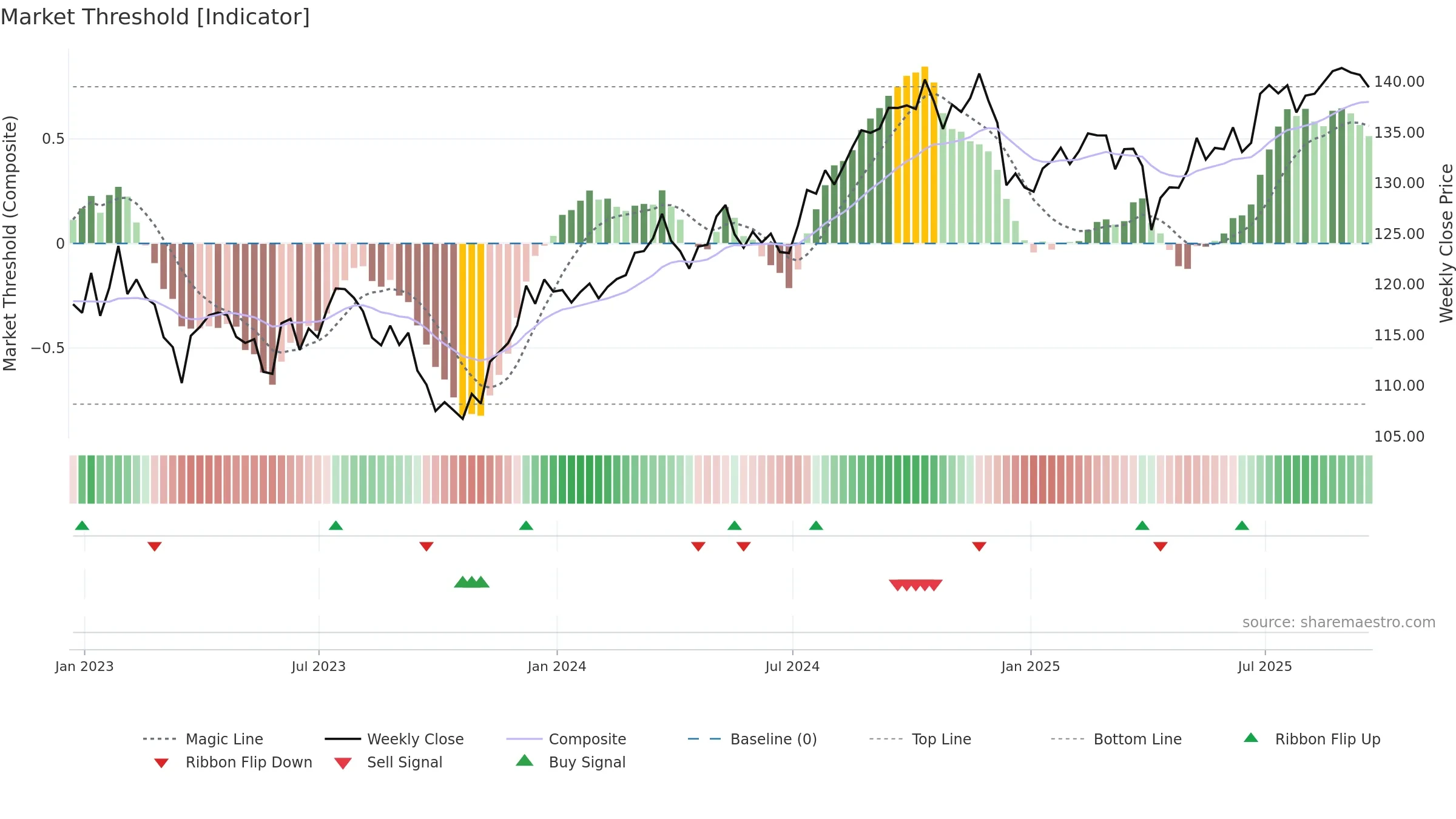Screen dimensions: 1456x819
Task: Click the 110.00 price axis label
Action: tap(1399, 385)
